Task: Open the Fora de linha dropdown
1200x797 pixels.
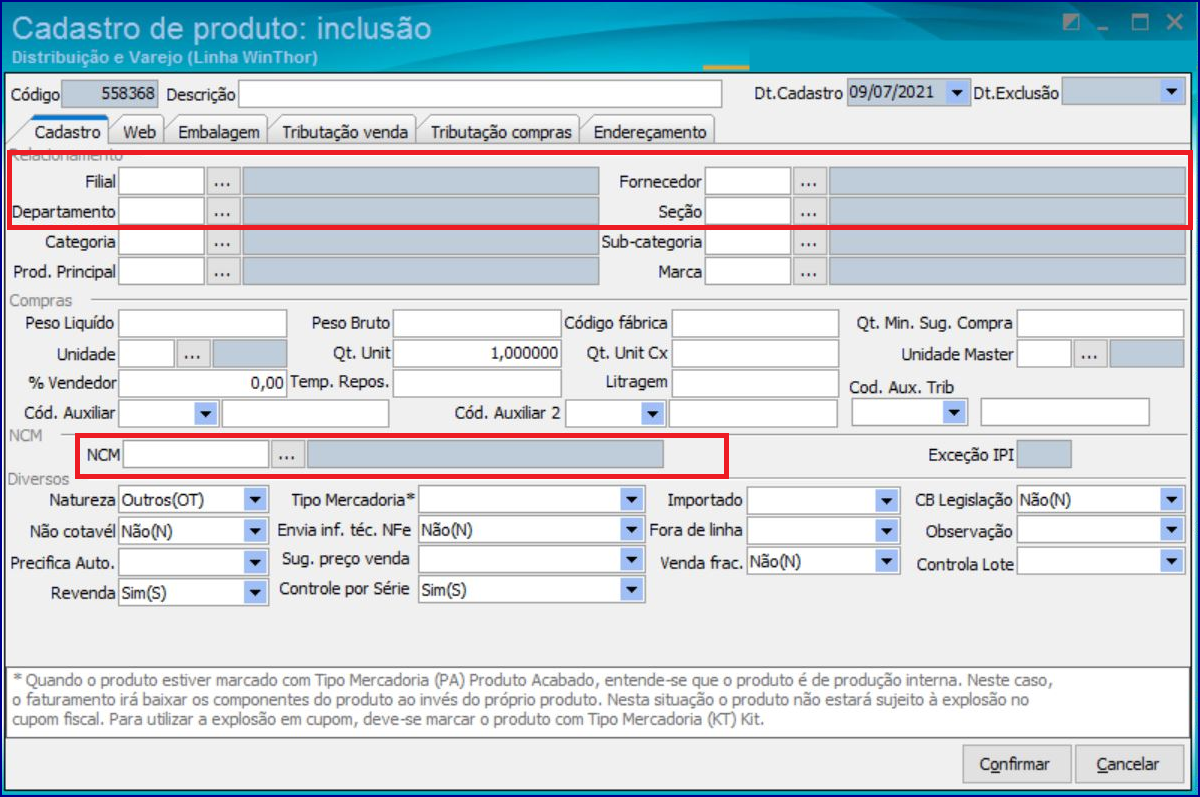Action: pos(886,531)
